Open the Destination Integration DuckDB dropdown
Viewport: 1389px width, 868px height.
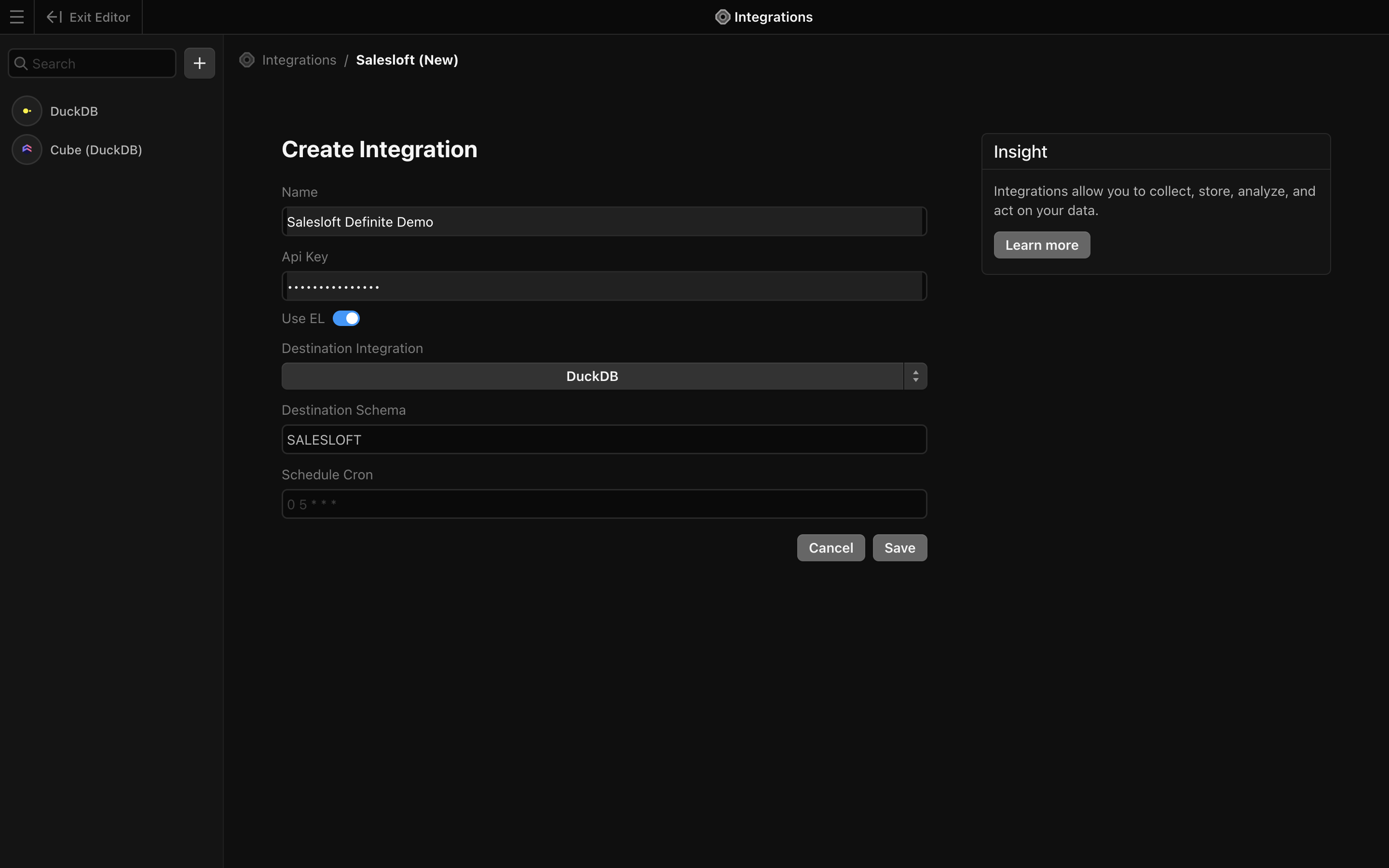pyautogui.click(x=592, y=377)
